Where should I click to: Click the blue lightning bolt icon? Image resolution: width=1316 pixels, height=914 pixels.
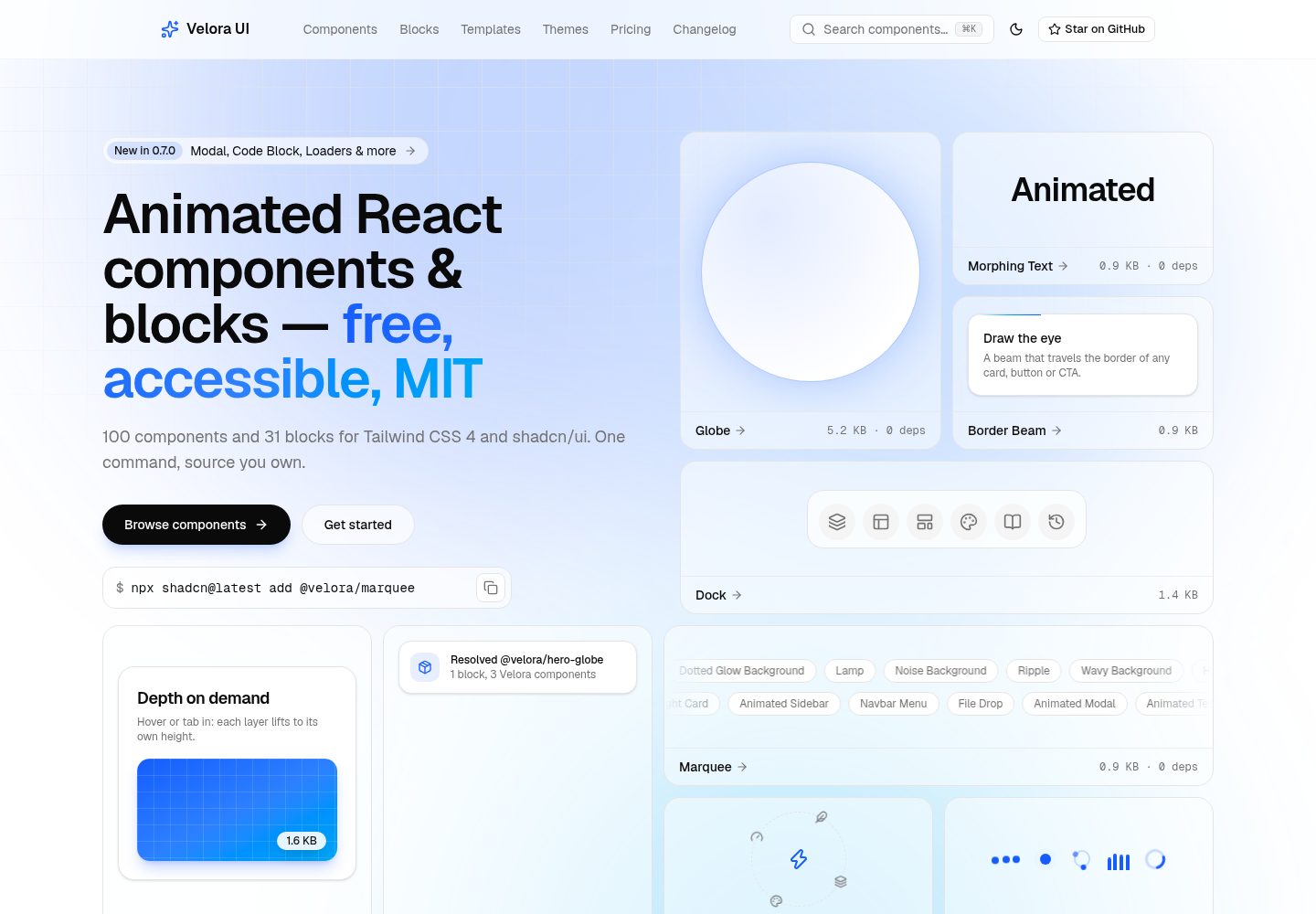click(x=799, y=859)
